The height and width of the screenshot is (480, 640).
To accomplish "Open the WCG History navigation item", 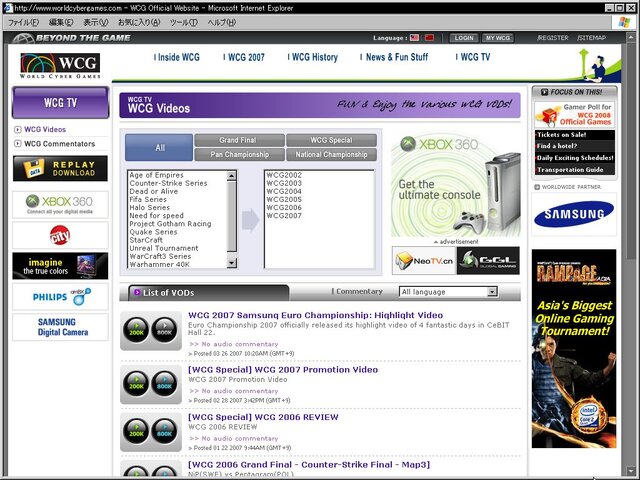I will 313,57.
